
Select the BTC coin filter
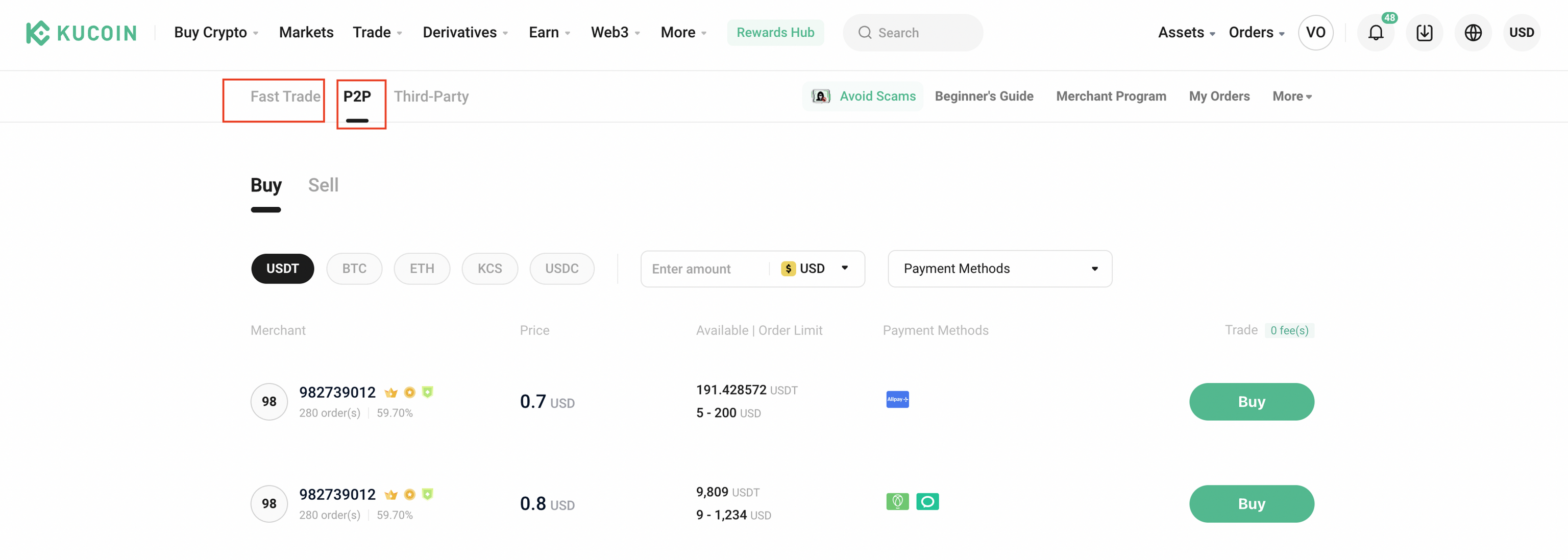point(354,269)
